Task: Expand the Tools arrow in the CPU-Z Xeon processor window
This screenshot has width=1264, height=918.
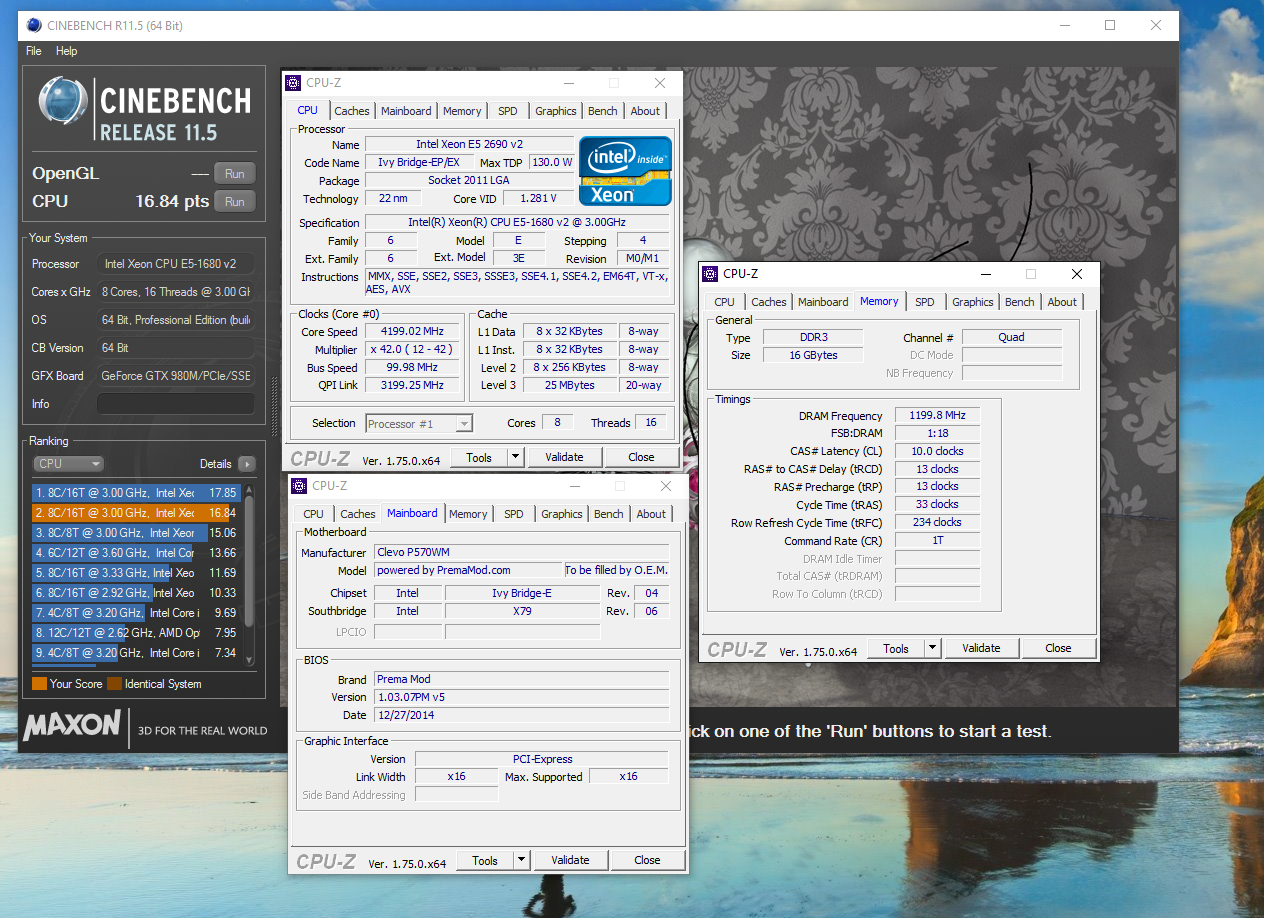Action: click(x=516, y=457)
